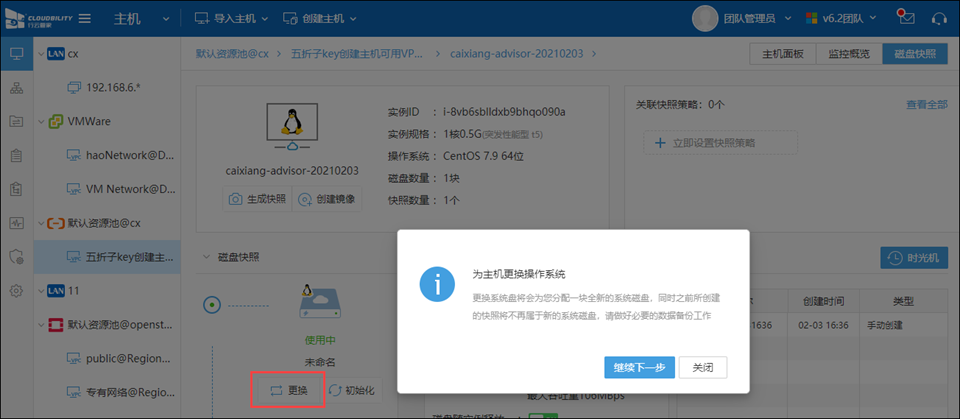The width and height of the screenshot is (960, 419).
Task: Click the hamburger menu icon beside the logo
Action: pos(85,19)
